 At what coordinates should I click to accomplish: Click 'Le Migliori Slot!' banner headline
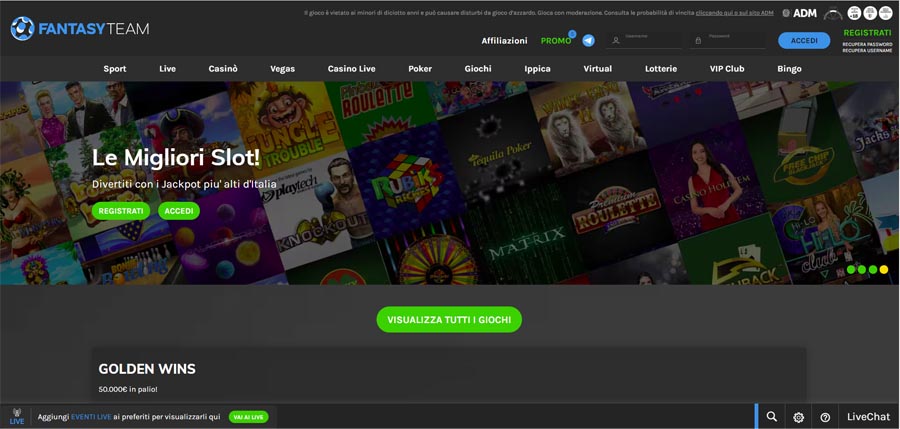coord(176,158)
